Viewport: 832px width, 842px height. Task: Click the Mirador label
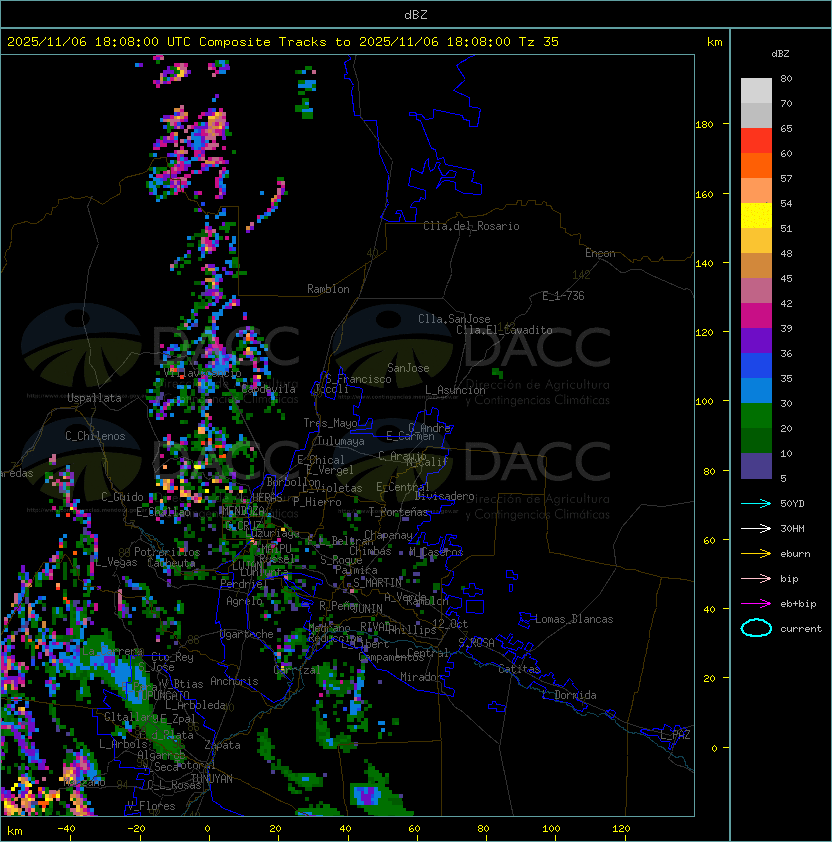tap(421, 677)
